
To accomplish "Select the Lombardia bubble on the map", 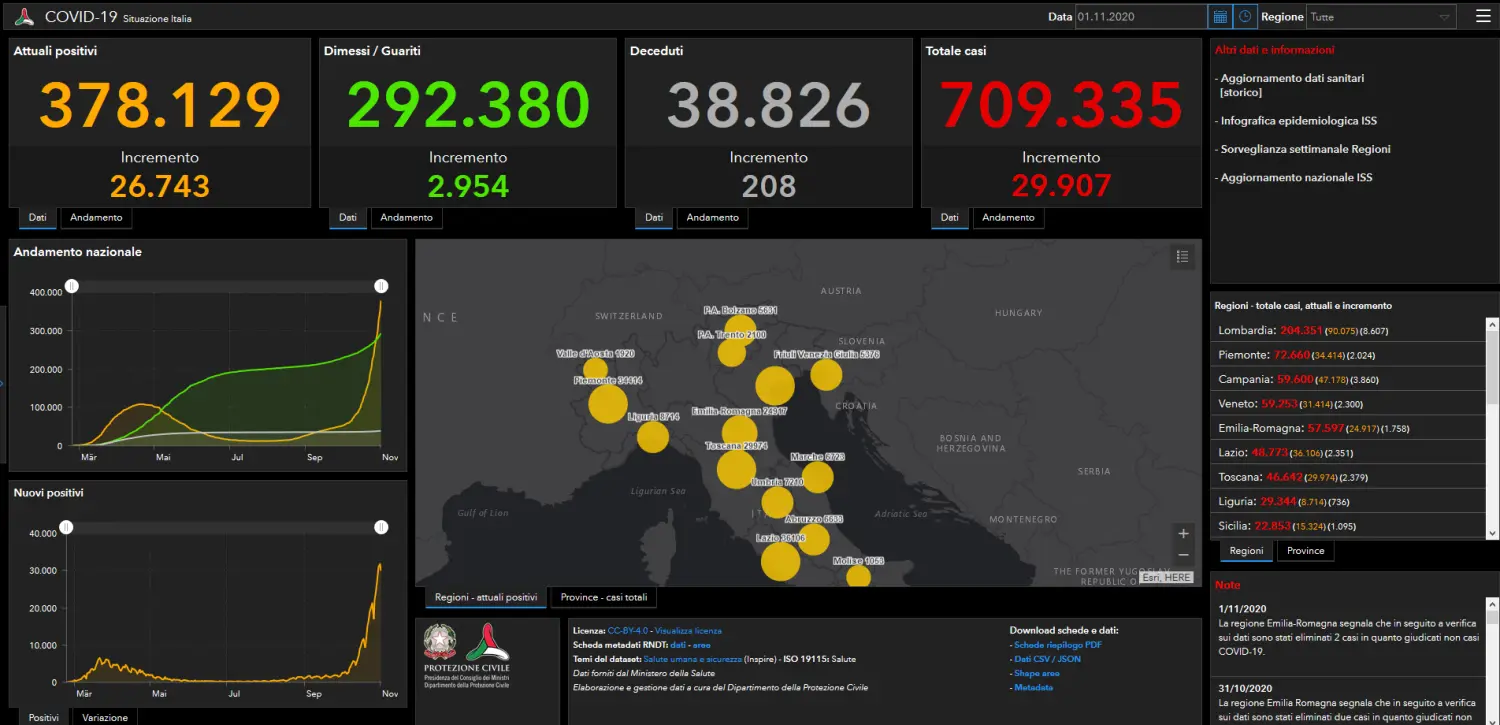I will point(775,385).
